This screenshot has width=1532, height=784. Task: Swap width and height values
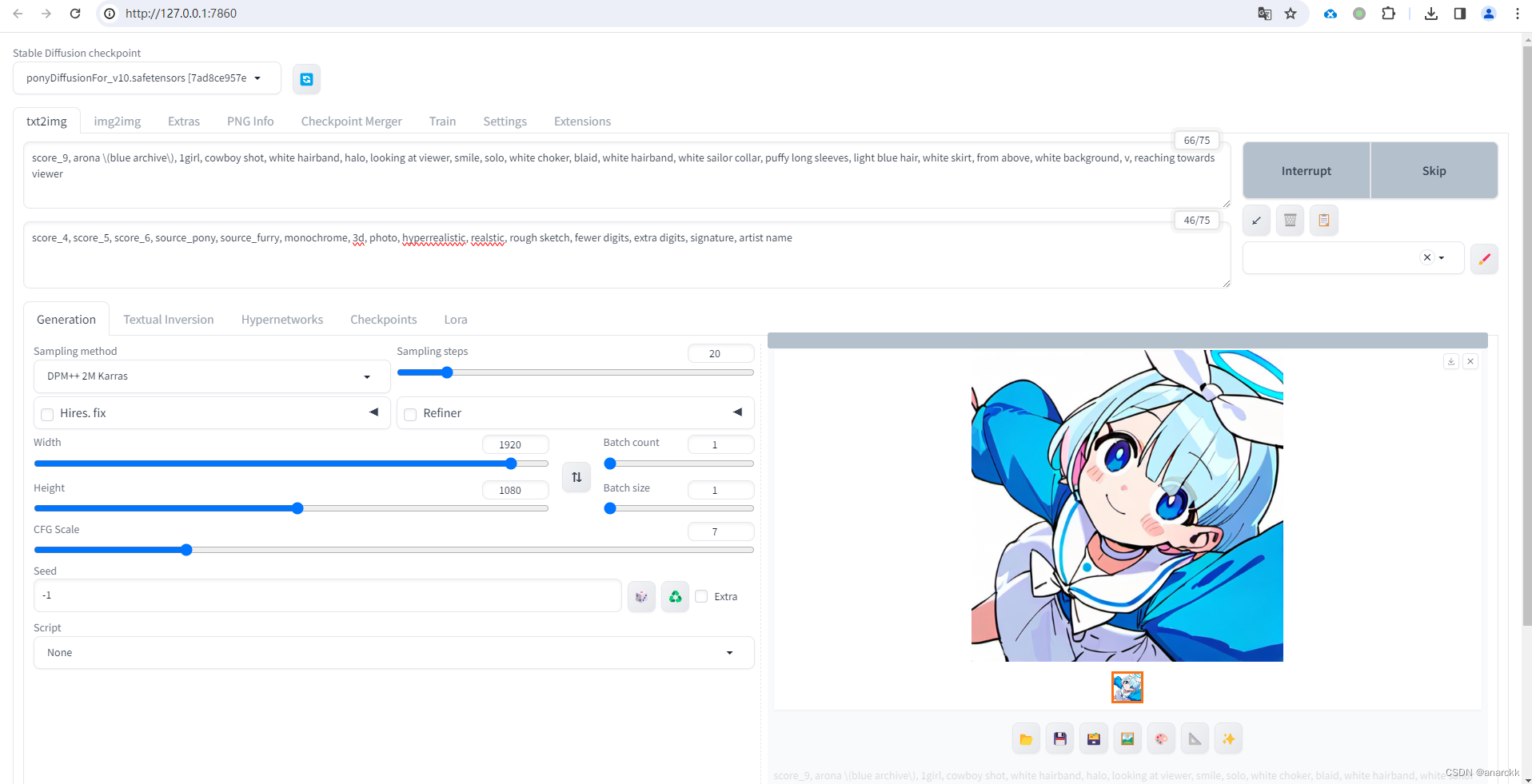[x=576, y=477]
